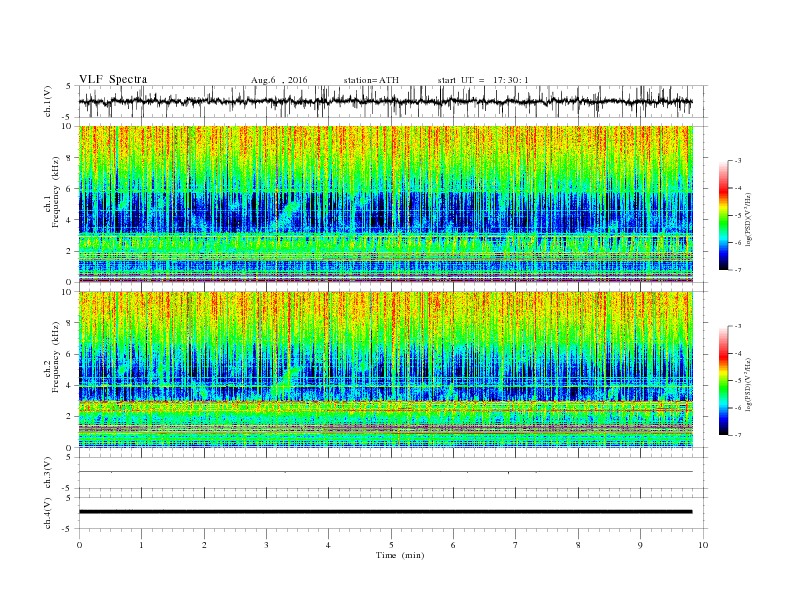
Task: Click the ch.1 spectrogram color bar
Action: (724, 216)
